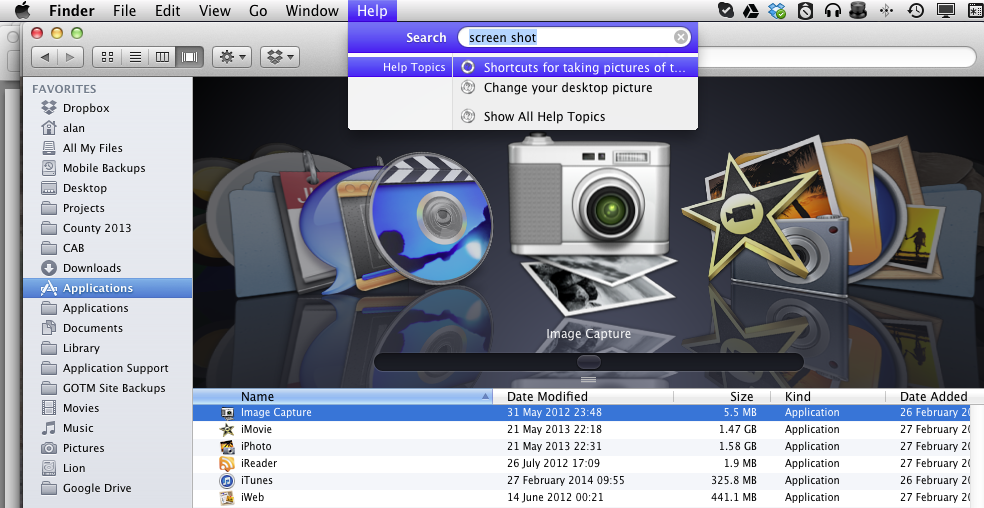This screenshot has height=508, width=984.
Task: Select All My Files in sidebar
Action: [108, 148]
